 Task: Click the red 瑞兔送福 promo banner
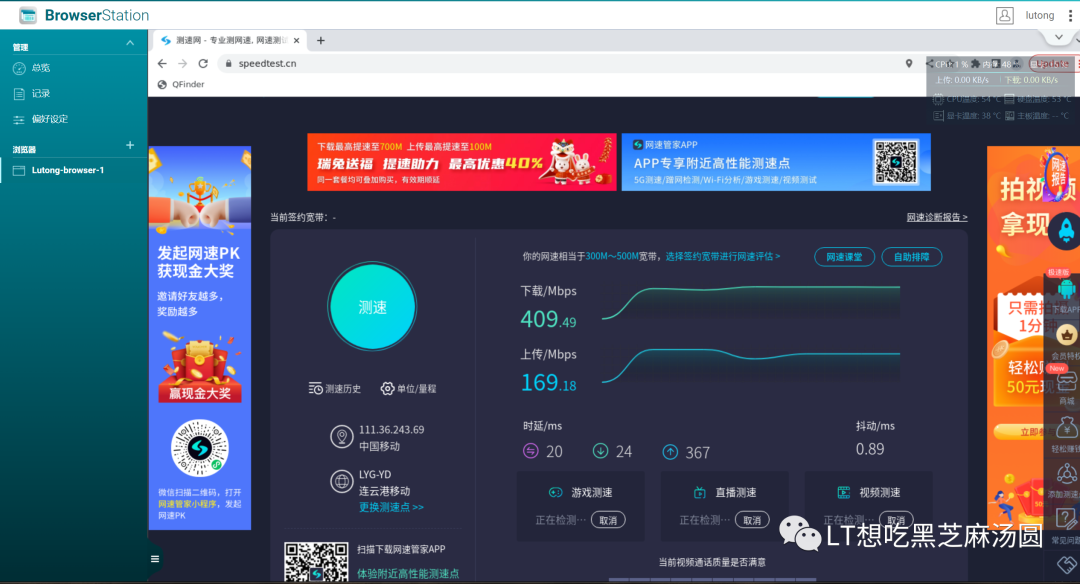[x=461, y=162]
